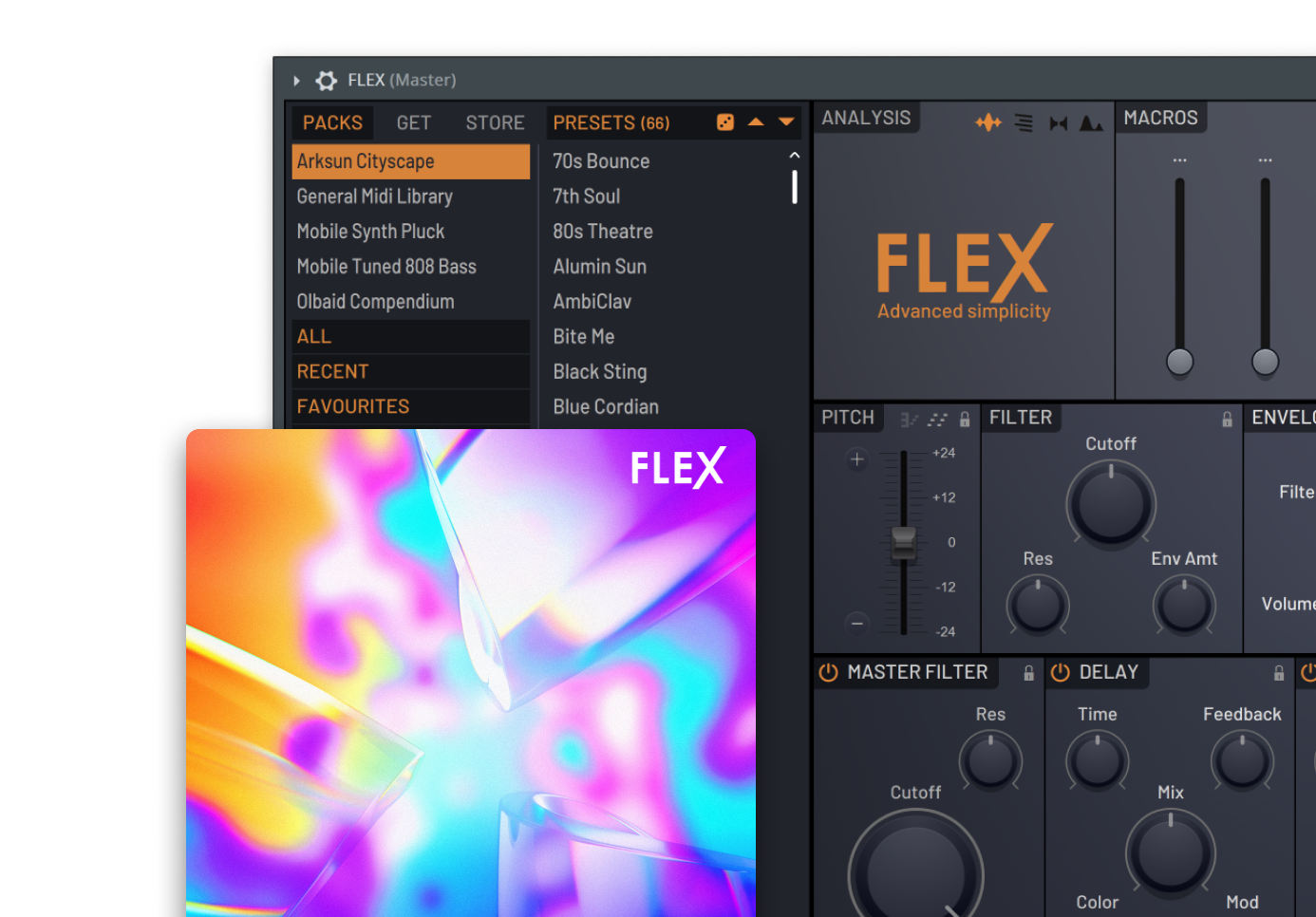
Task: Switch to the PACKS tab
Action: pos(332,122)
